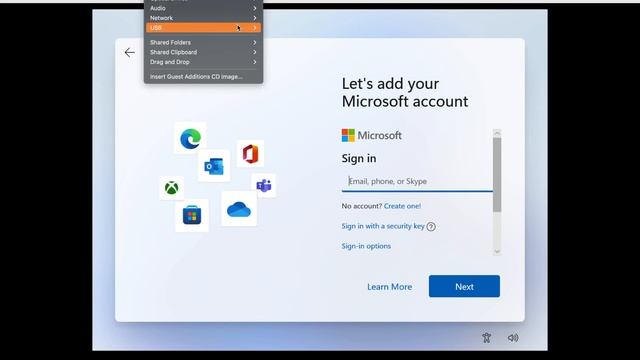Viewport: 640px width, 360px height.
Task: Select the highlighted USB menu item
Action: [x=203, y=28]
